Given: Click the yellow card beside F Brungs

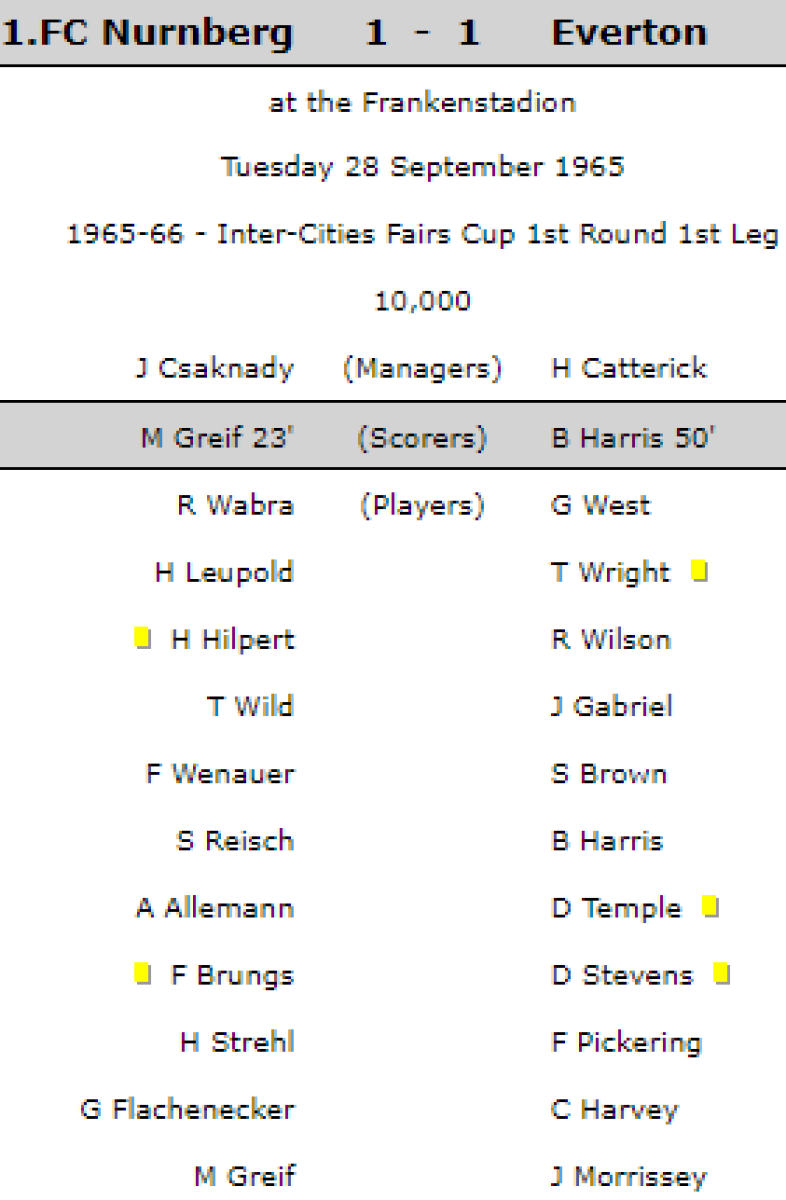Looking at the screenshot, I should point(143,974).
